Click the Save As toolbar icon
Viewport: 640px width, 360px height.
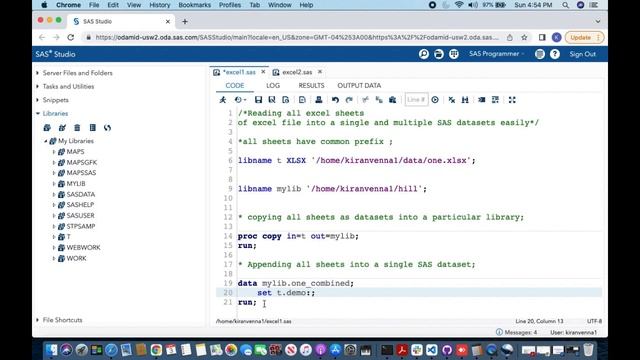coord(272,100)
